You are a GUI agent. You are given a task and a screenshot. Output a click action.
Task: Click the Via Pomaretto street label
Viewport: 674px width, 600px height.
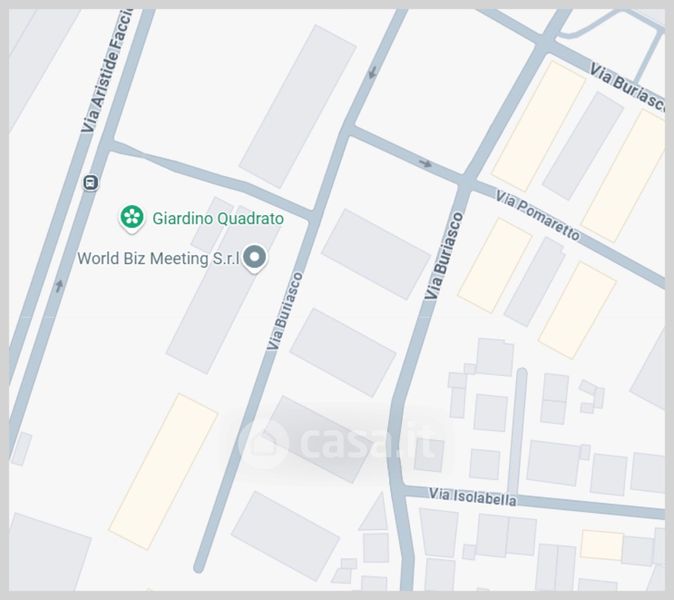tap(537, 215)
